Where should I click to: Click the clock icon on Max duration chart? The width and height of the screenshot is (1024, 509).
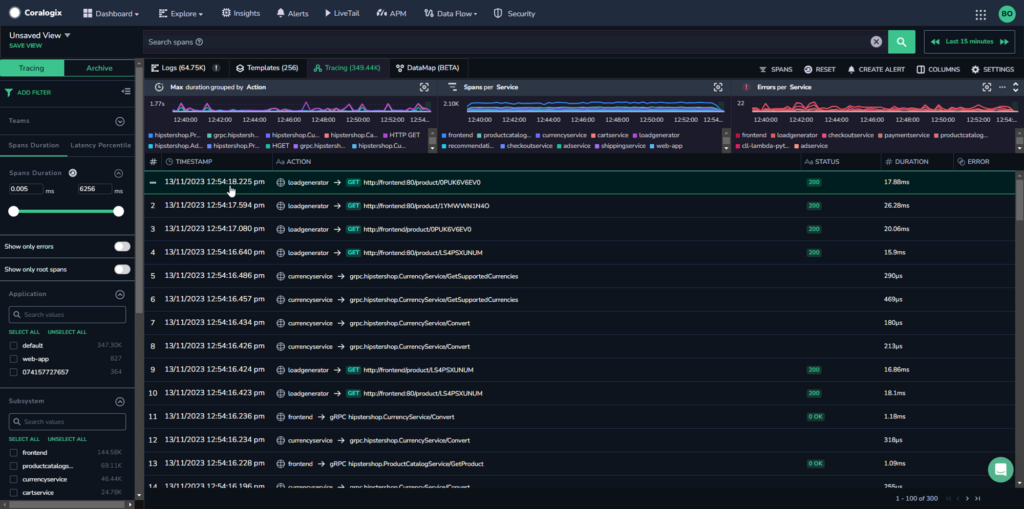click(159, 87)
